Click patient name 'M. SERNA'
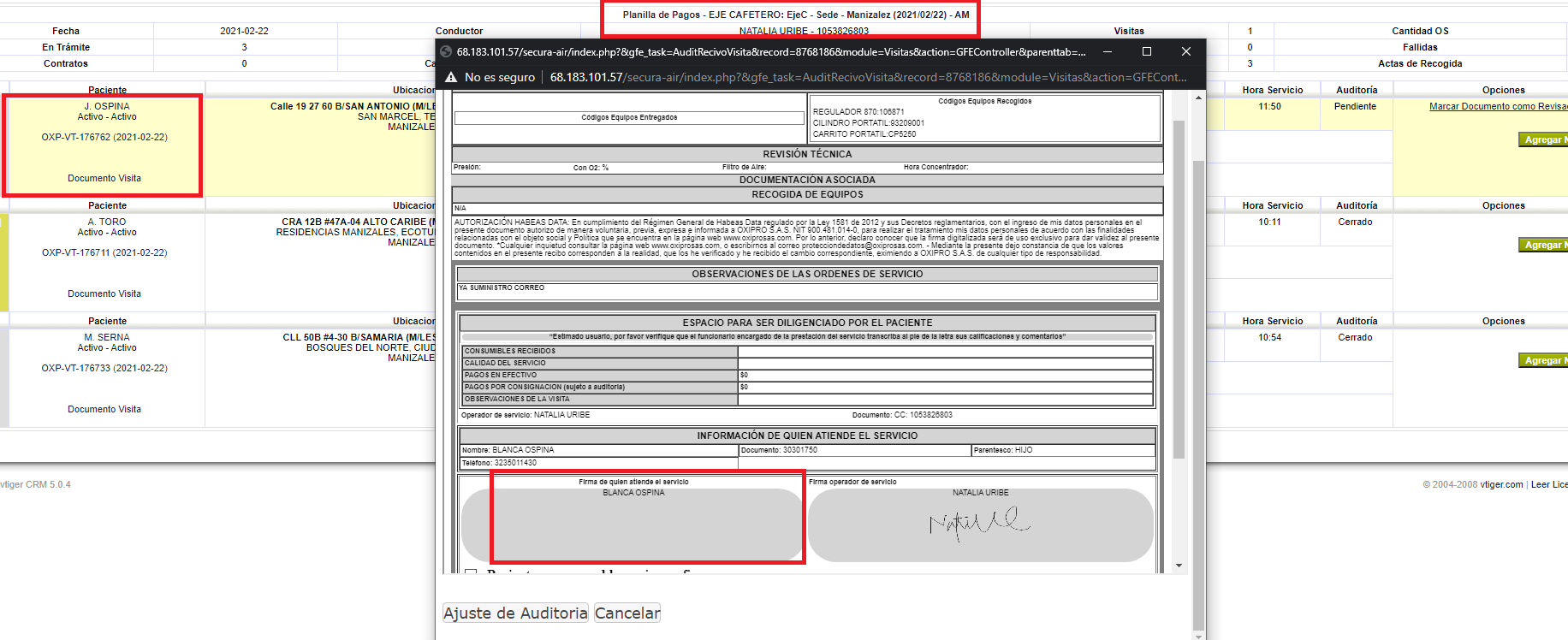1568x640 pixels. [107, 337]
